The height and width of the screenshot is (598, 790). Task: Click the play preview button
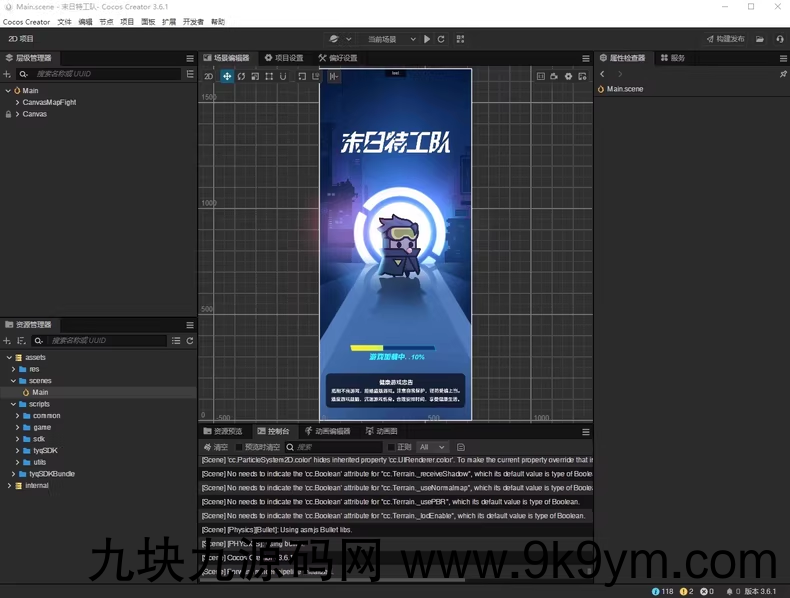pyautogui.click(x=427, y=39)
